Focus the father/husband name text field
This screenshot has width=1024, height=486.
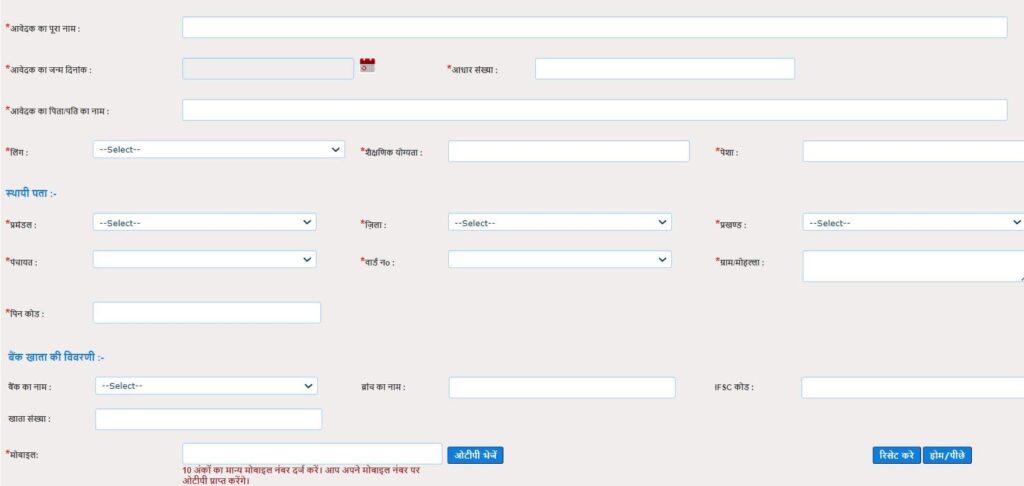[x=594, y=110]
